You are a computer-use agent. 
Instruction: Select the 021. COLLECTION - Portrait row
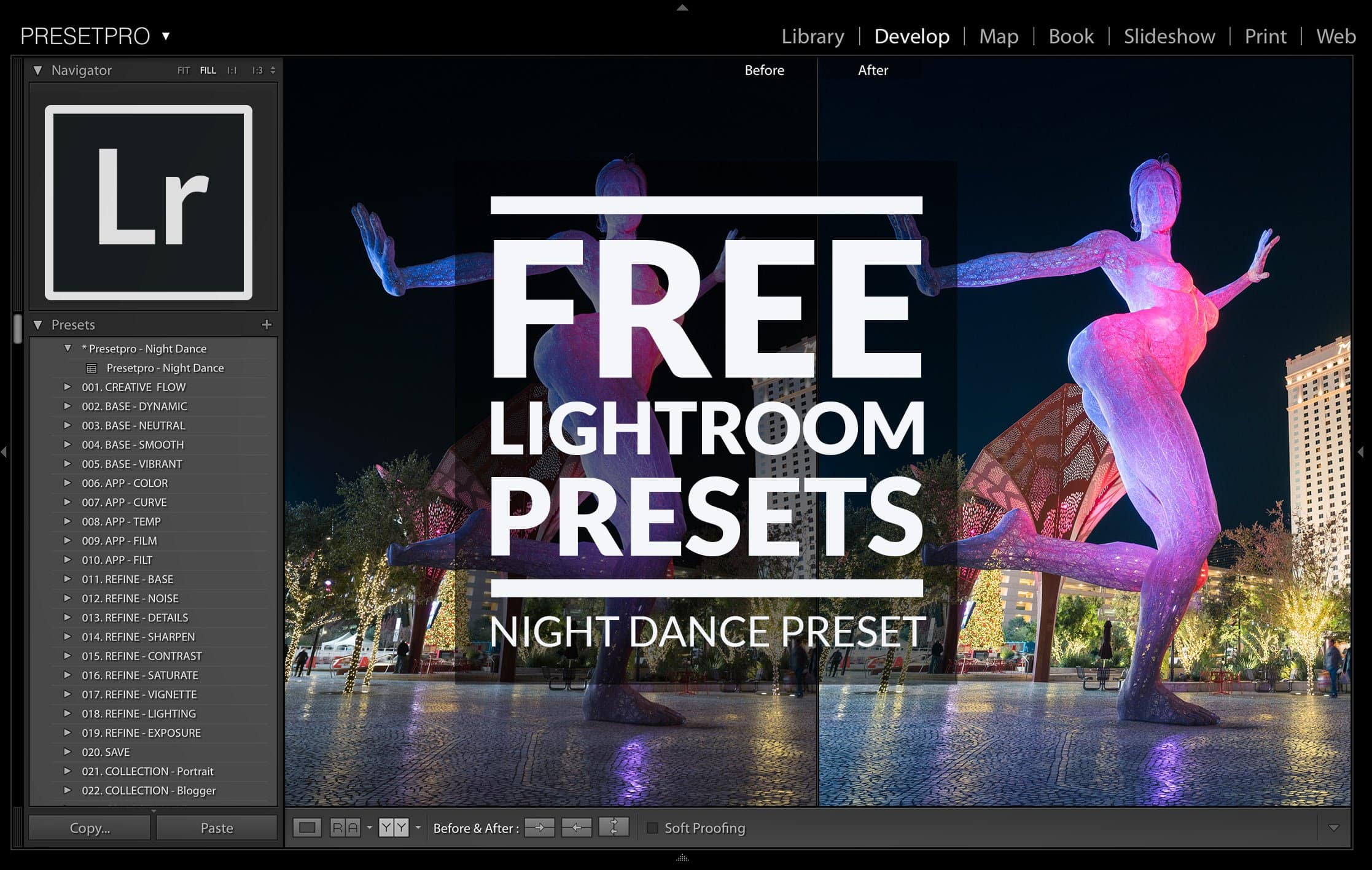click(x=160, y=771)
